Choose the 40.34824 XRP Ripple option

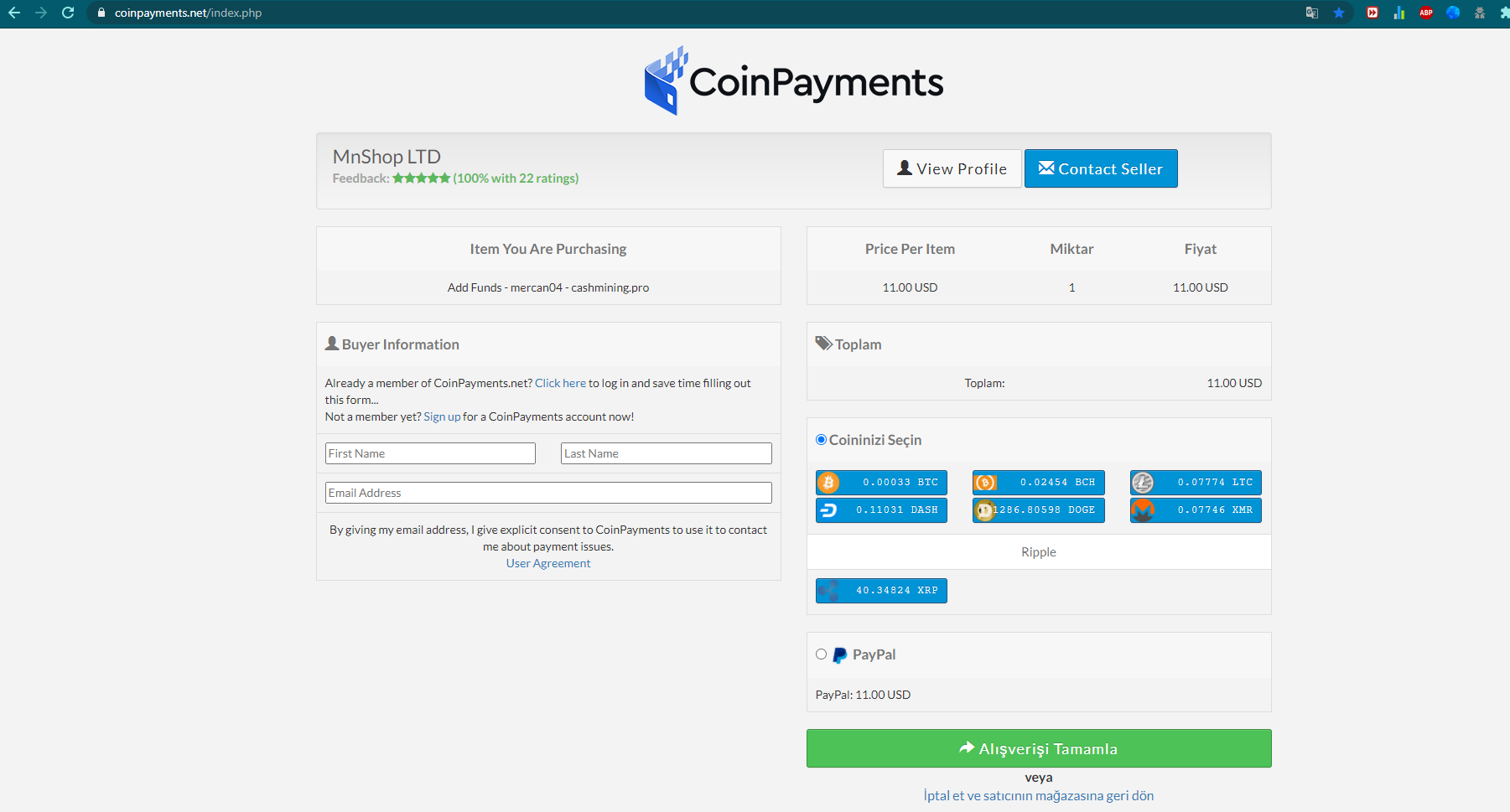click(x=881, y=591)
